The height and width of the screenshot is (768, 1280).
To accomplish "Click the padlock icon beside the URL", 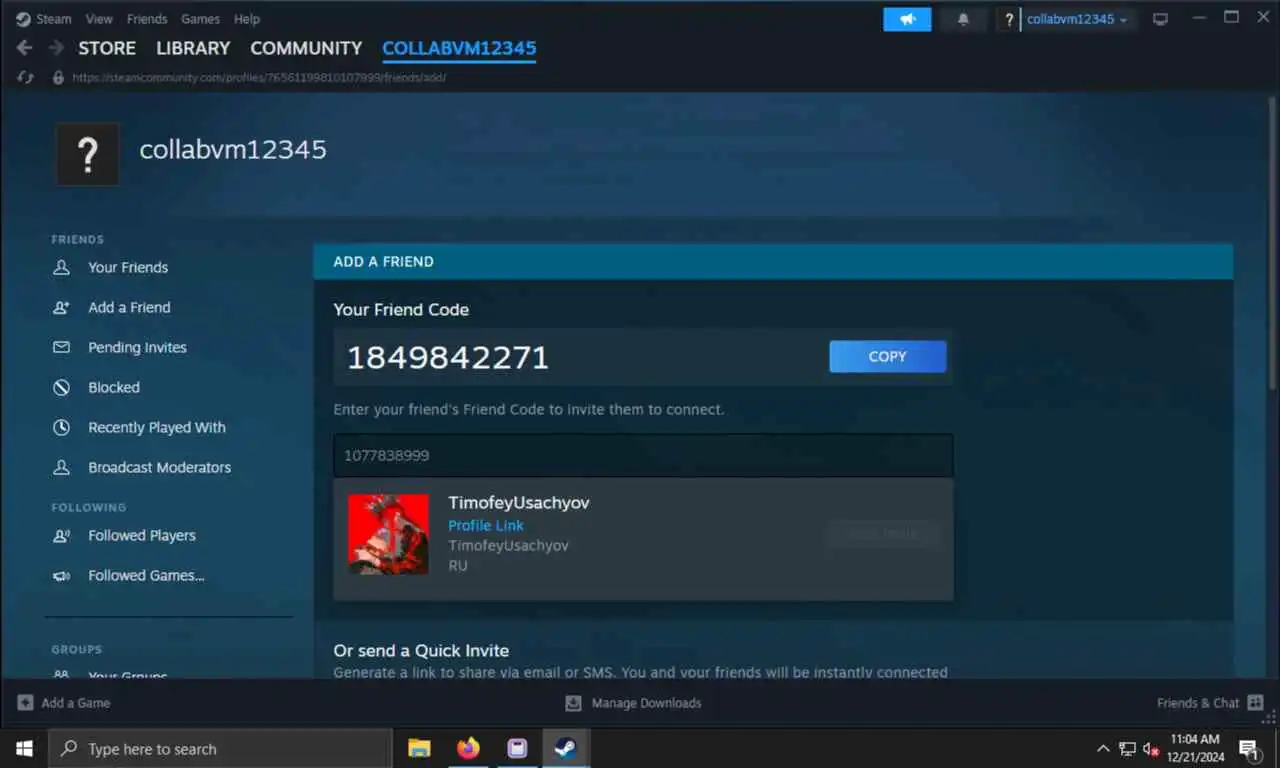I will pyautogui.click(x=58, y=77).
